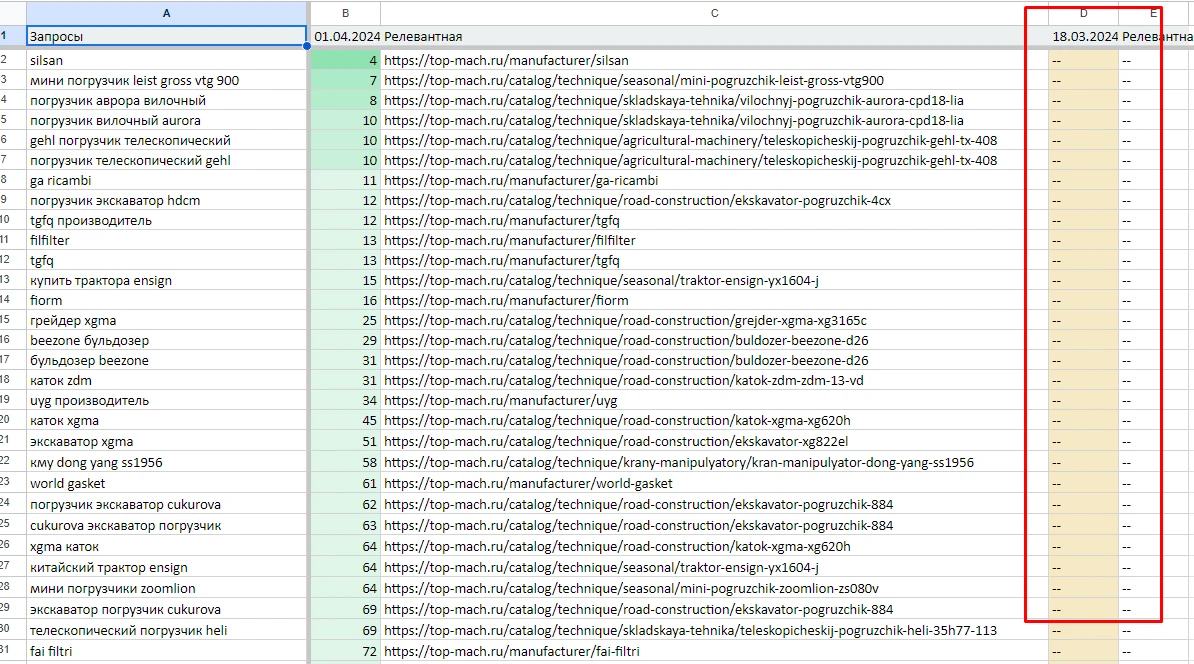The height and width of the screenshot is (664, 1194).
Task: Select position value 72 for fai filtri
Action: point(346,651)
